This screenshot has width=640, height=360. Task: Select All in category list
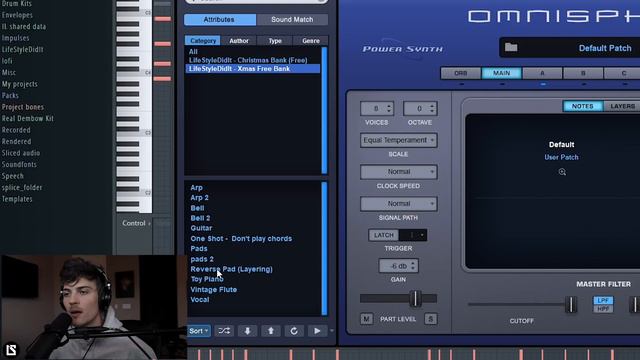(x=193, y=52)
